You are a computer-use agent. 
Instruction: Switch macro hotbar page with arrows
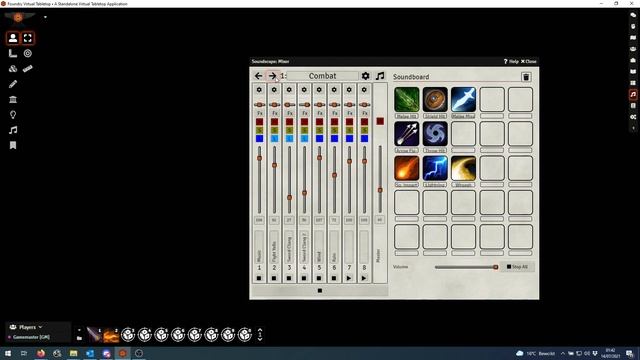260,335
